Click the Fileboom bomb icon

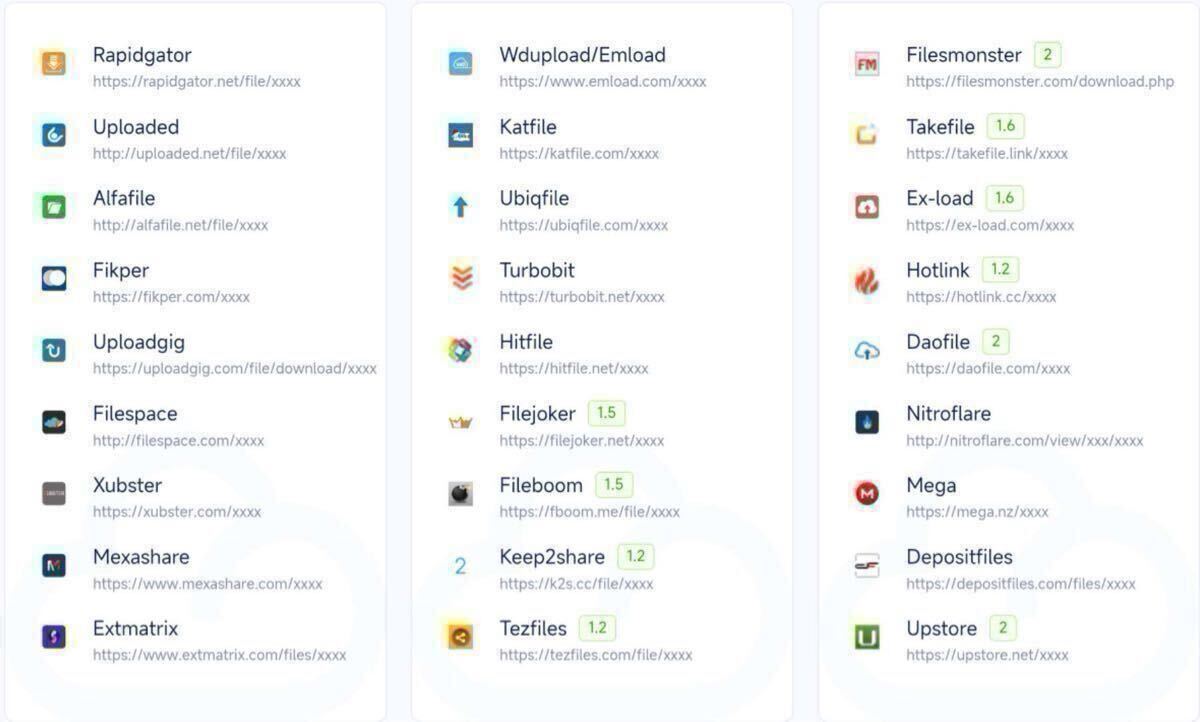(461, 493)
